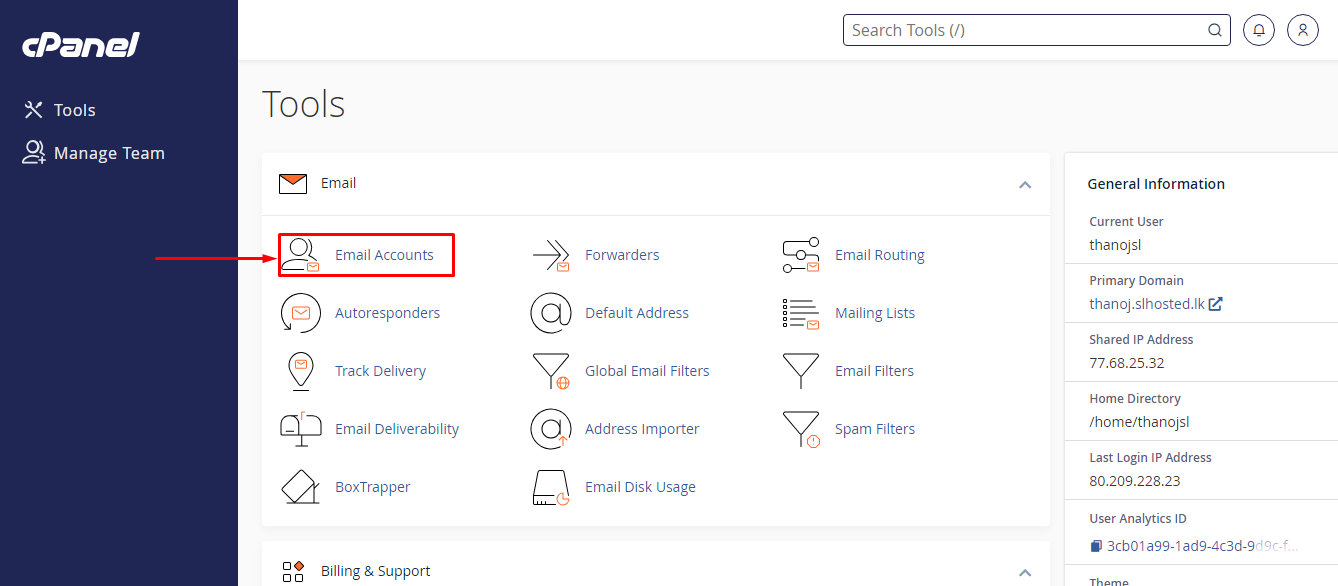Open the Email Deliverability mailbox icon

click(x=300, y=429)
